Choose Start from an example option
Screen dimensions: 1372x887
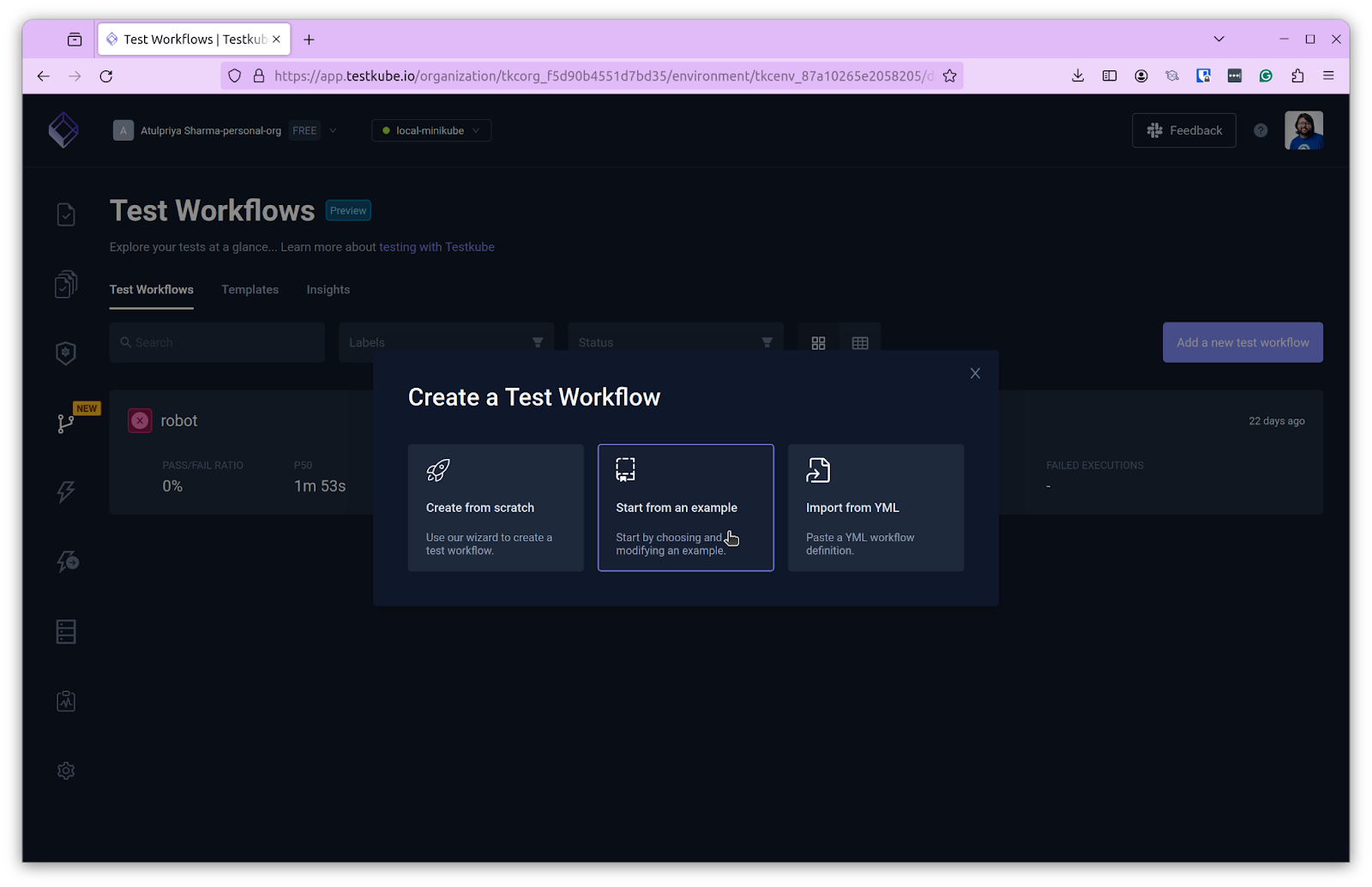click(x=686, y=508)
